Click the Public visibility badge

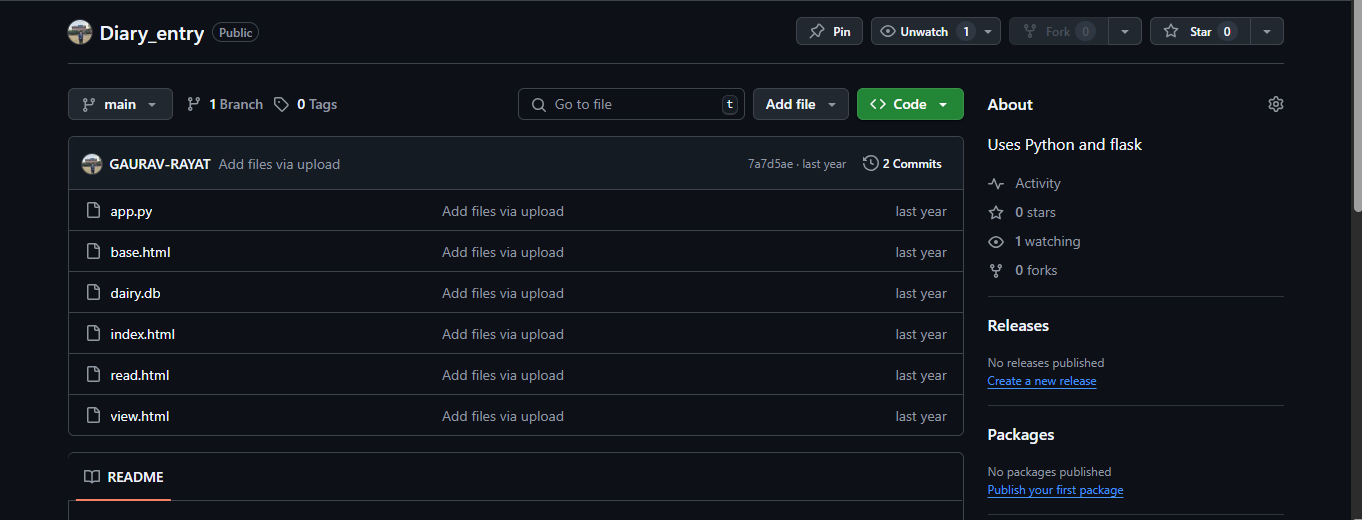(x=235, y=32)
